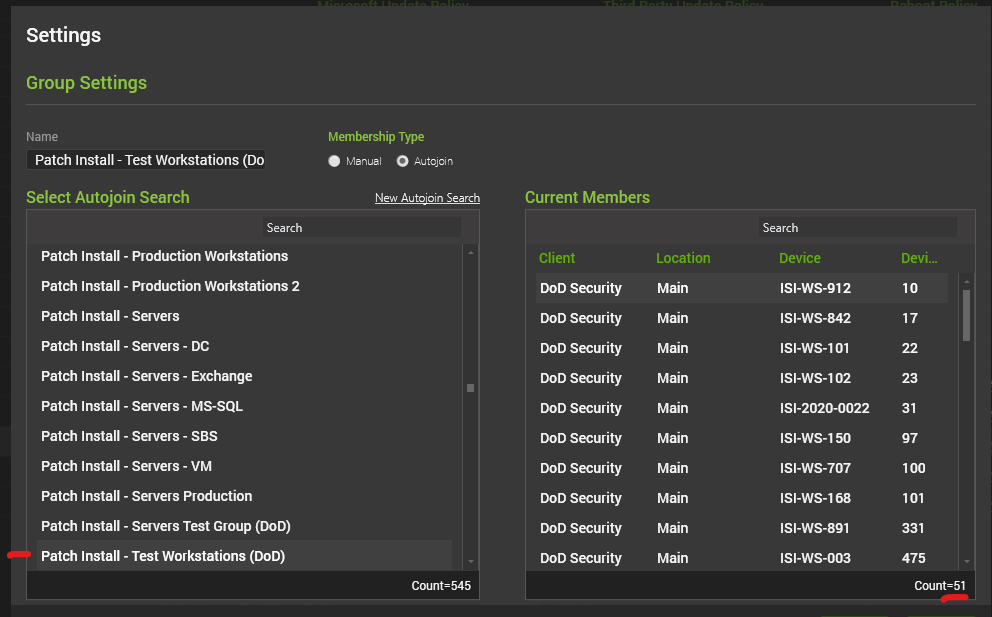Select Patch Install - Production Workstations search
The height and width of the screenshot is (617, 992).
tap(164, 256)
